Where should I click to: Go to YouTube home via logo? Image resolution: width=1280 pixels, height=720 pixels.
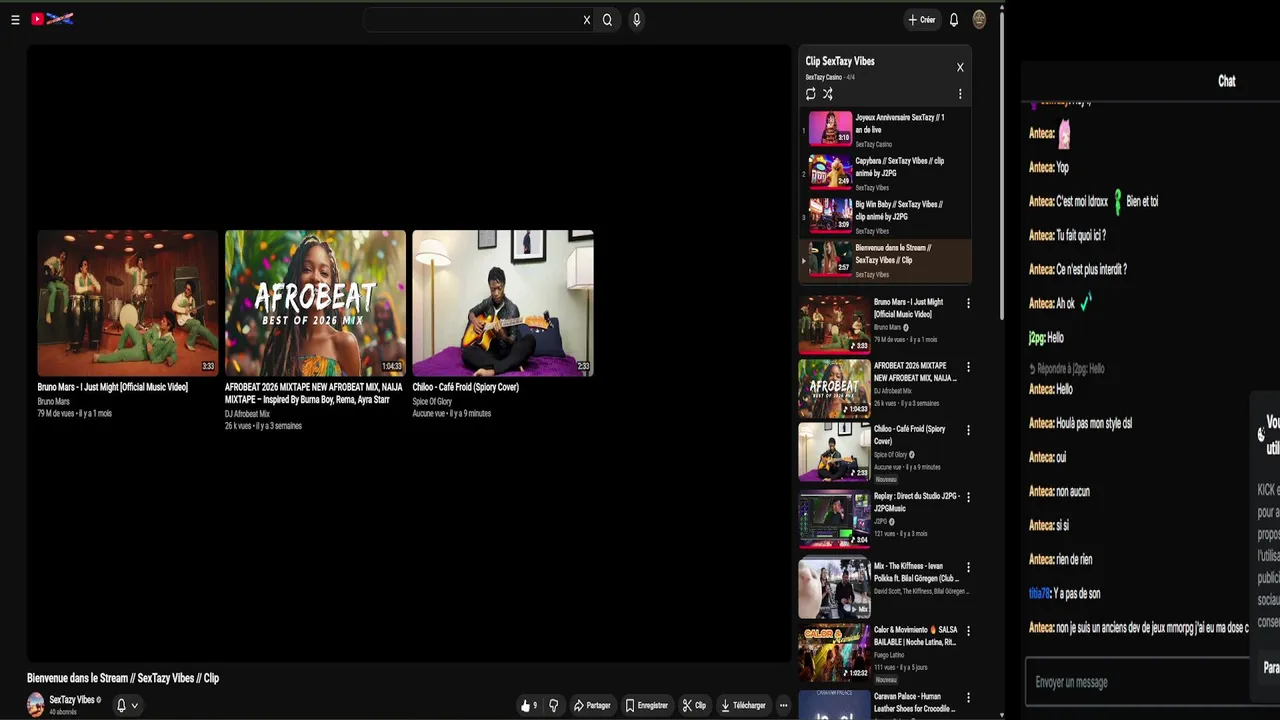52,19
